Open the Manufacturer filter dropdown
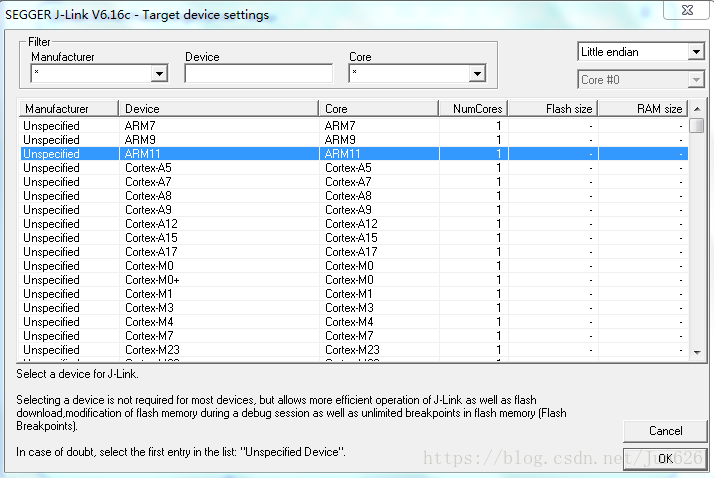714x478 pixels. click(x=159, y=73)
